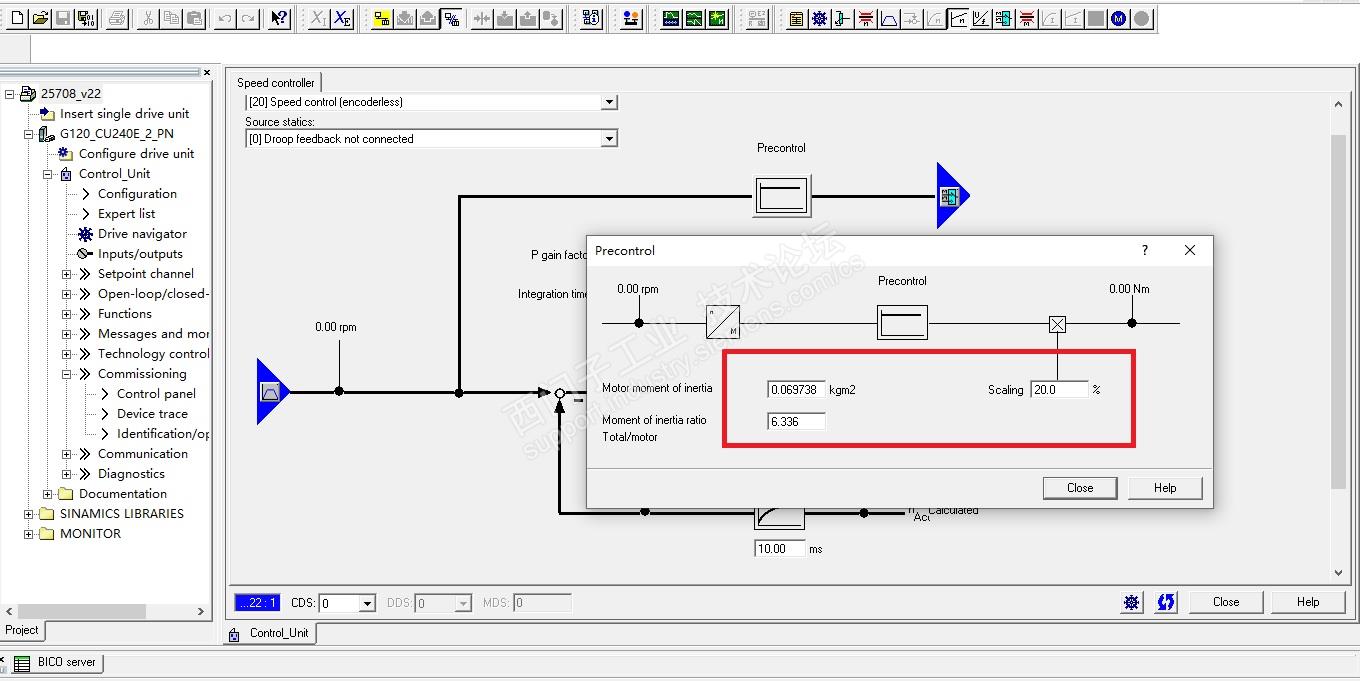Expand the Functions tree node
Screen dimensions: 1366x681
click(x=67, y=314)
